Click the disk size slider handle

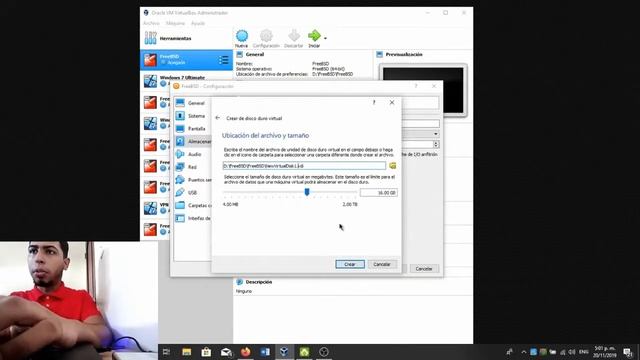(x=307, y=192)
